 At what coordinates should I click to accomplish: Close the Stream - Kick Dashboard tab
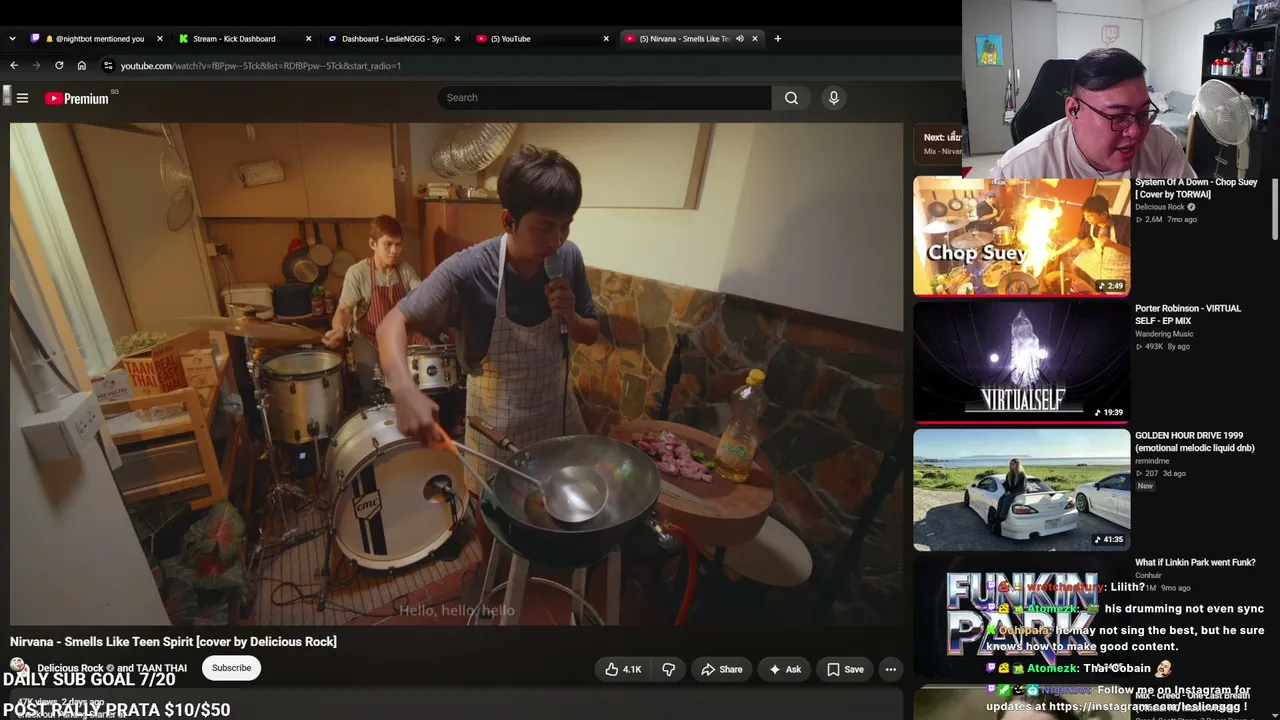click(x=308, y=39)
